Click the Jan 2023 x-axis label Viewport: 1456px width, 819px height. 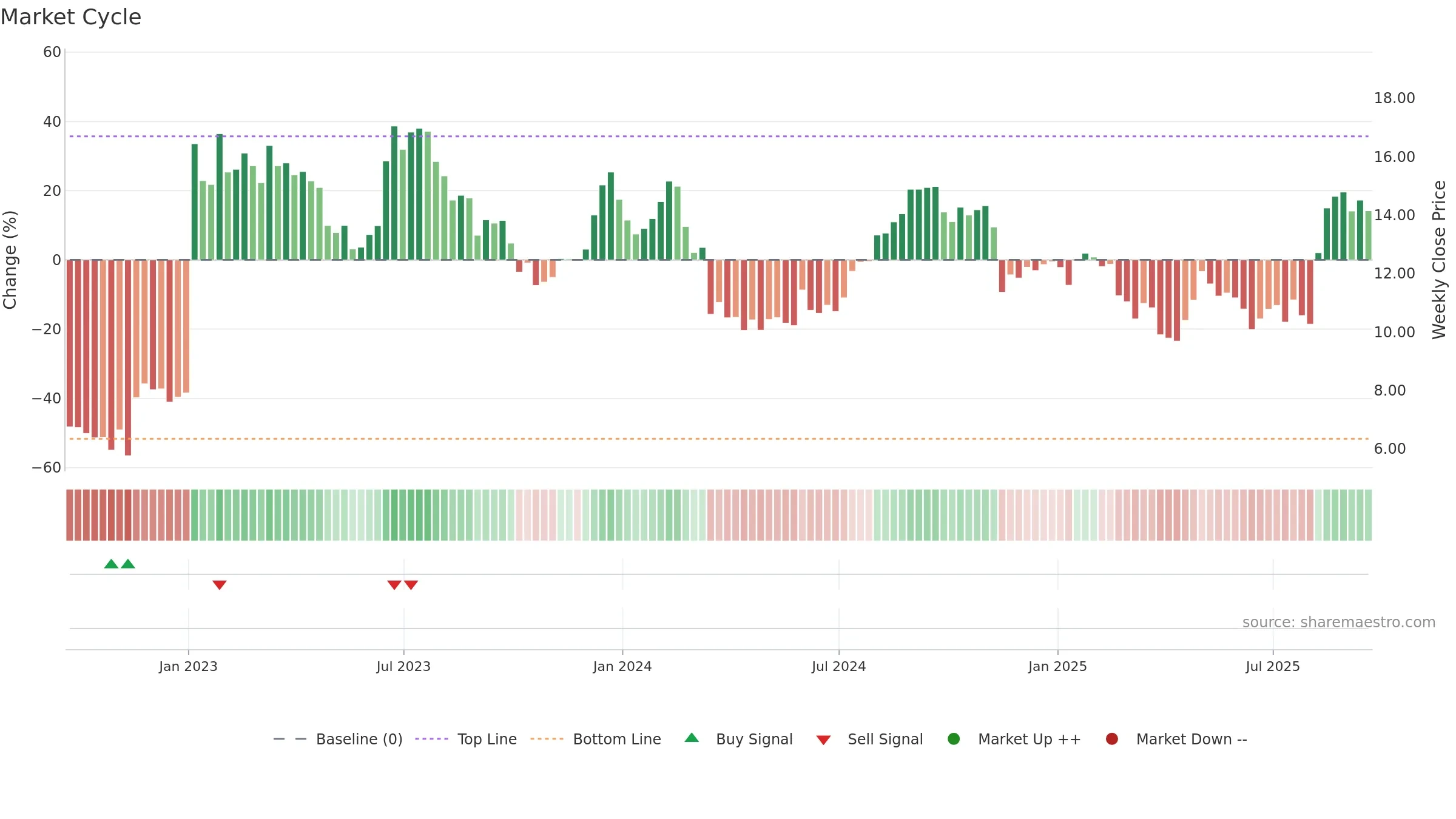pyautogui.click(x=188, y=666)
